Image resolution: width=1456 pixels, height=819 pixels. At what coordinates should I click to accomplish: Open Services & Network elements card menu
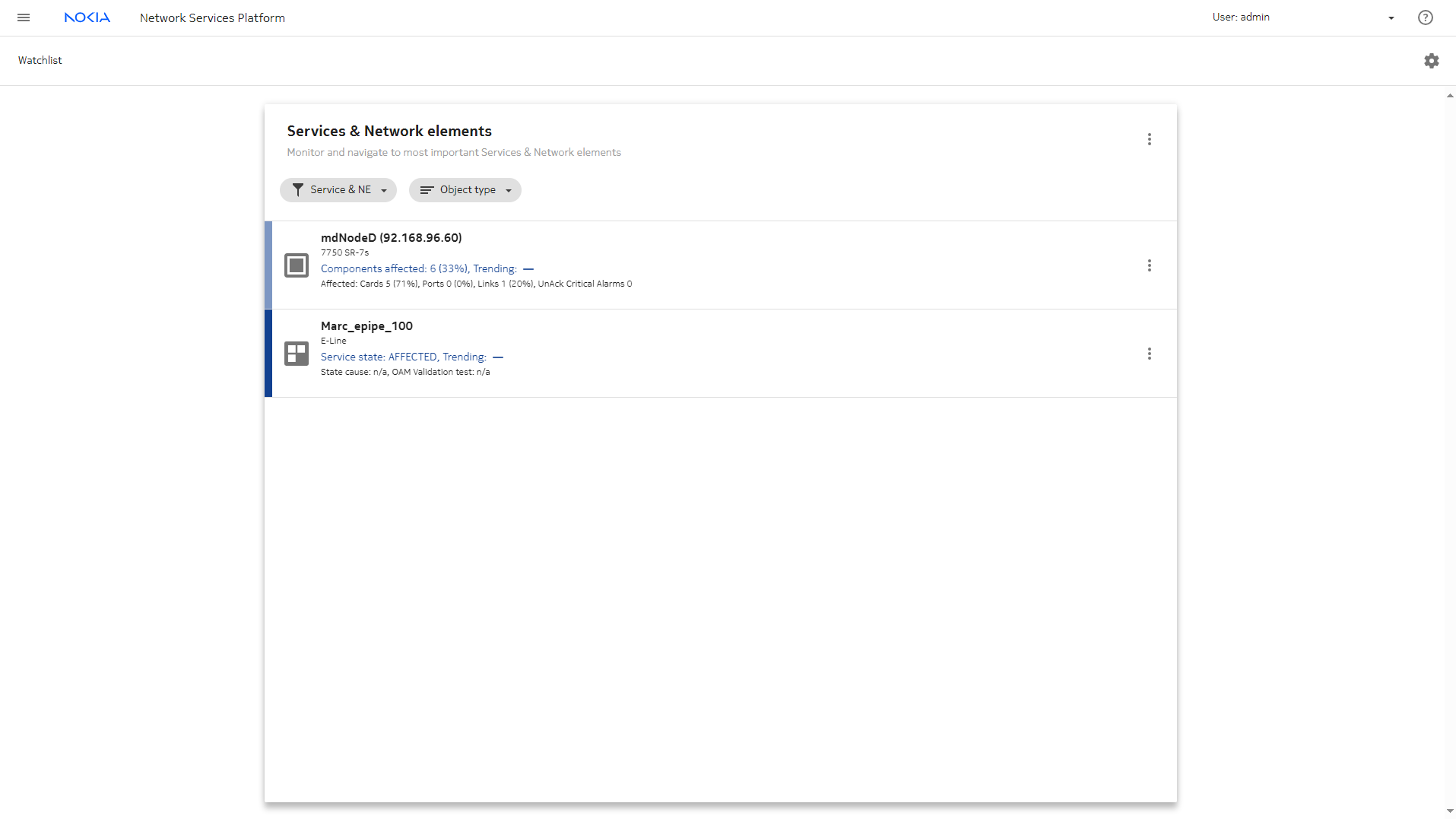[1149, 139]
